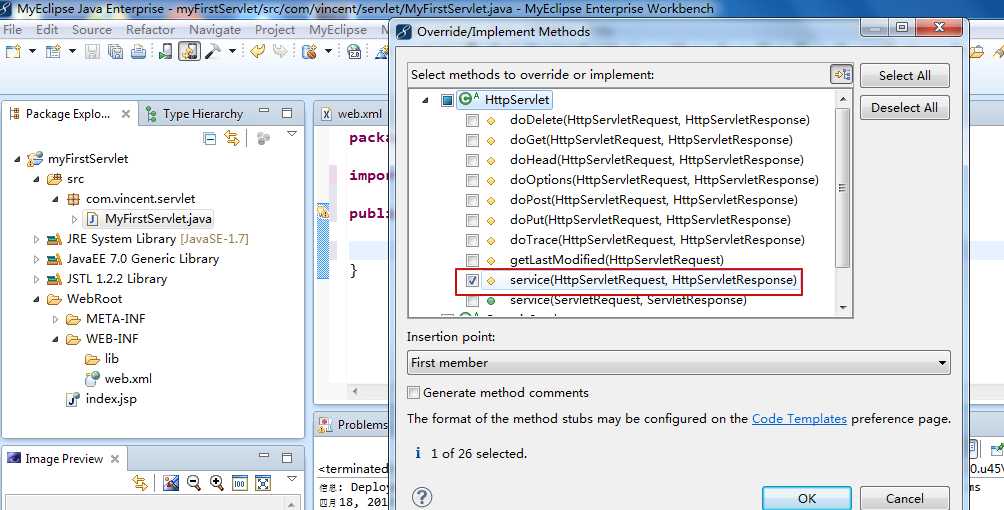Click the fit-to-window icon in Image Preview
1004x510 pixels.
263,483
